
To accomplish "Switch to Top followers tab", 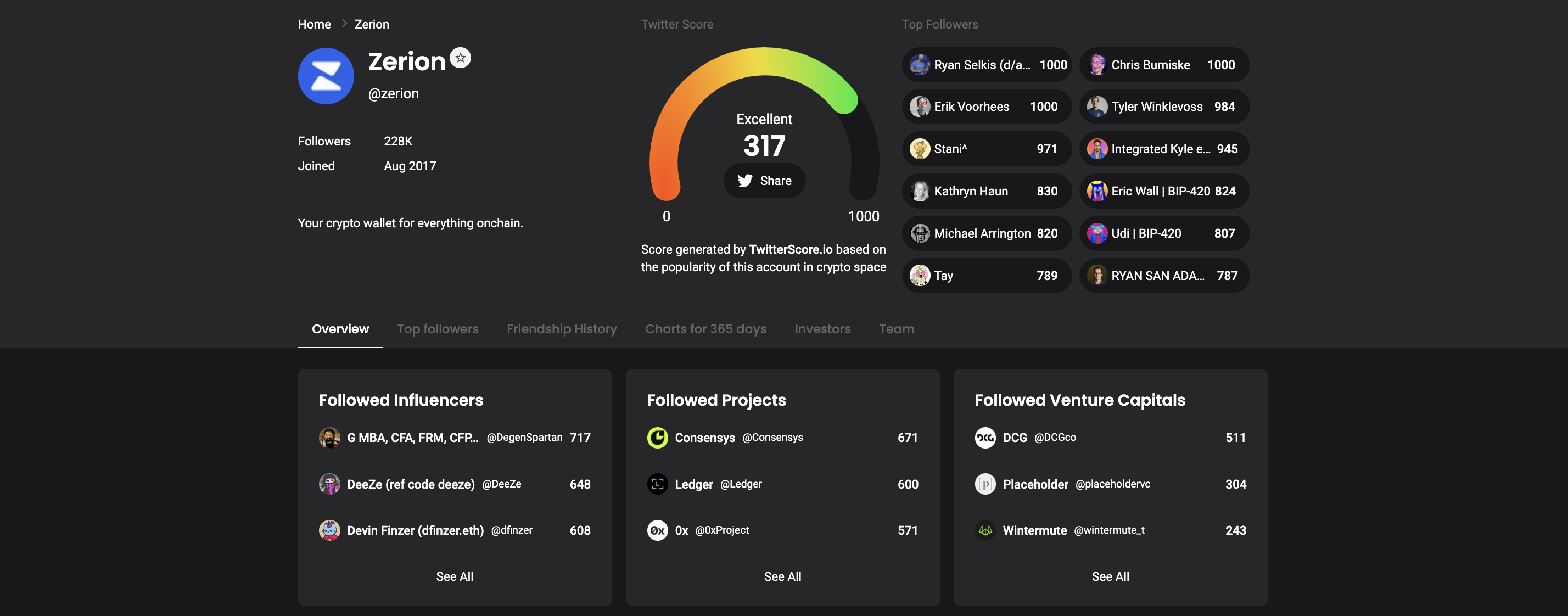I will coord(438,329).
